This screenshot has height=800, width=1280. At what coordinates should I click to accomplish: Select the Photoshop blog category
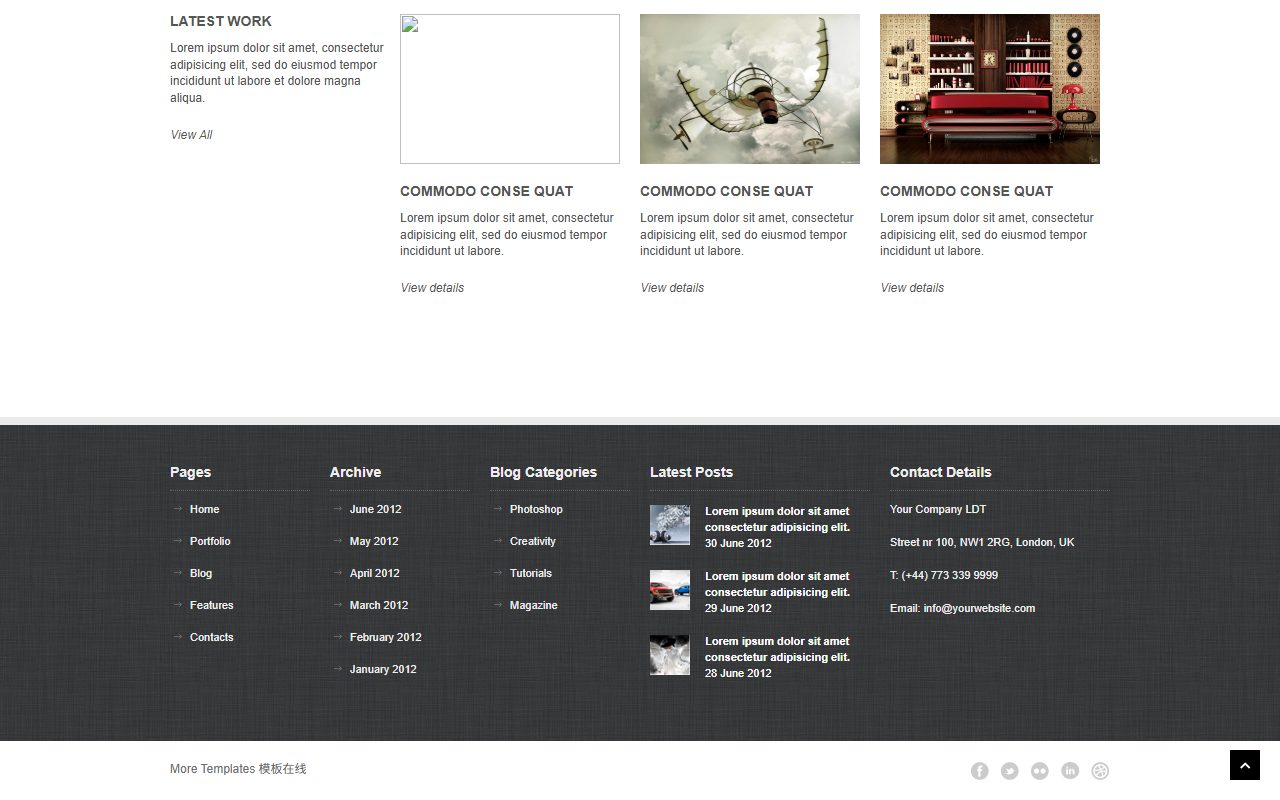536,509
